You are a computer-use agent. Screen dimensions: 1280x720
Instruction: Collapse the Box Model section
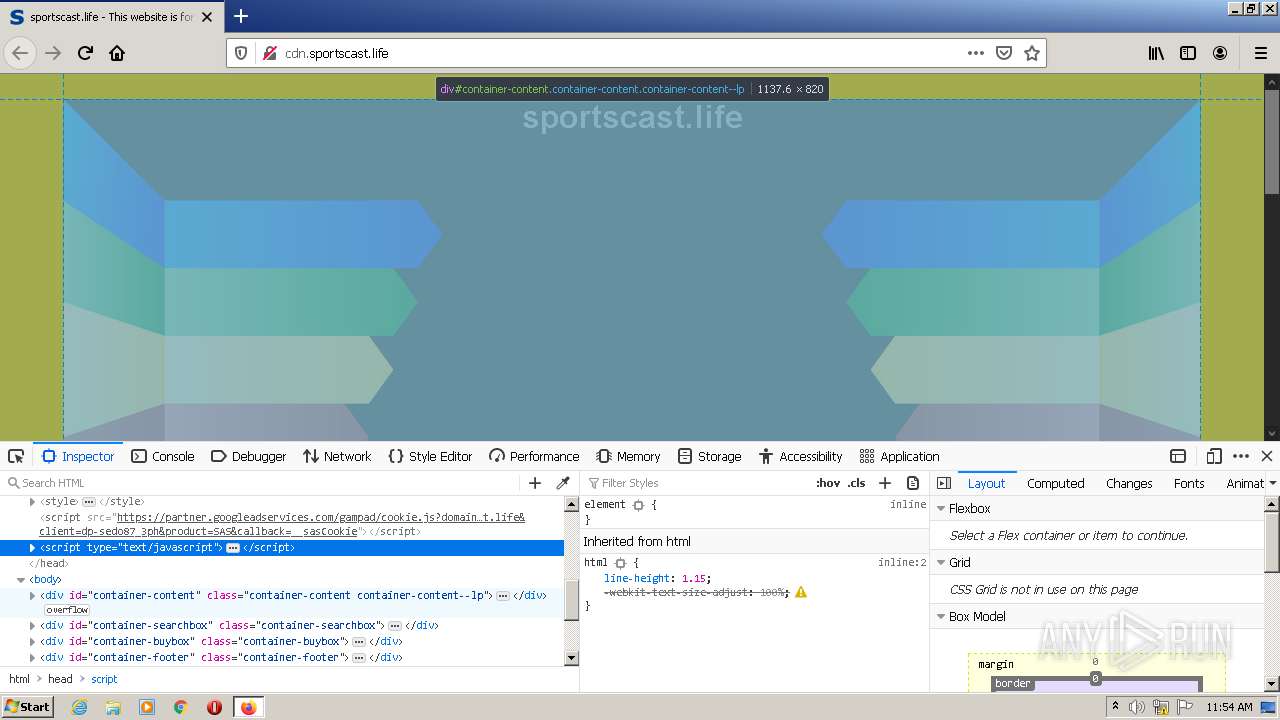pos(941,616)
